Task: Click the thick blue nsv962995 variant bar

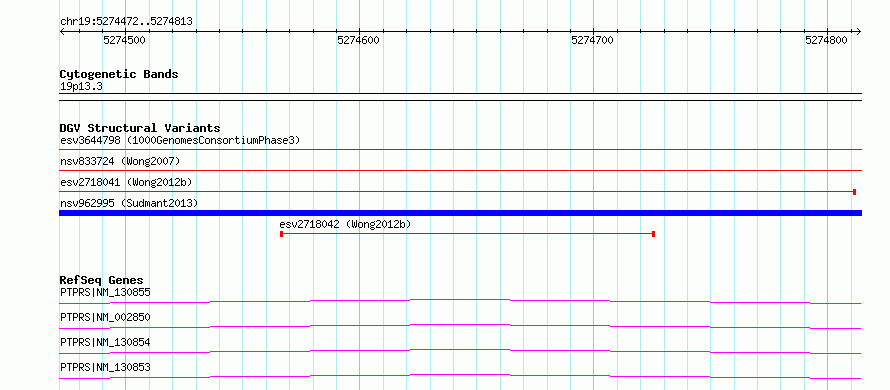Action: [x=460, y=213]
